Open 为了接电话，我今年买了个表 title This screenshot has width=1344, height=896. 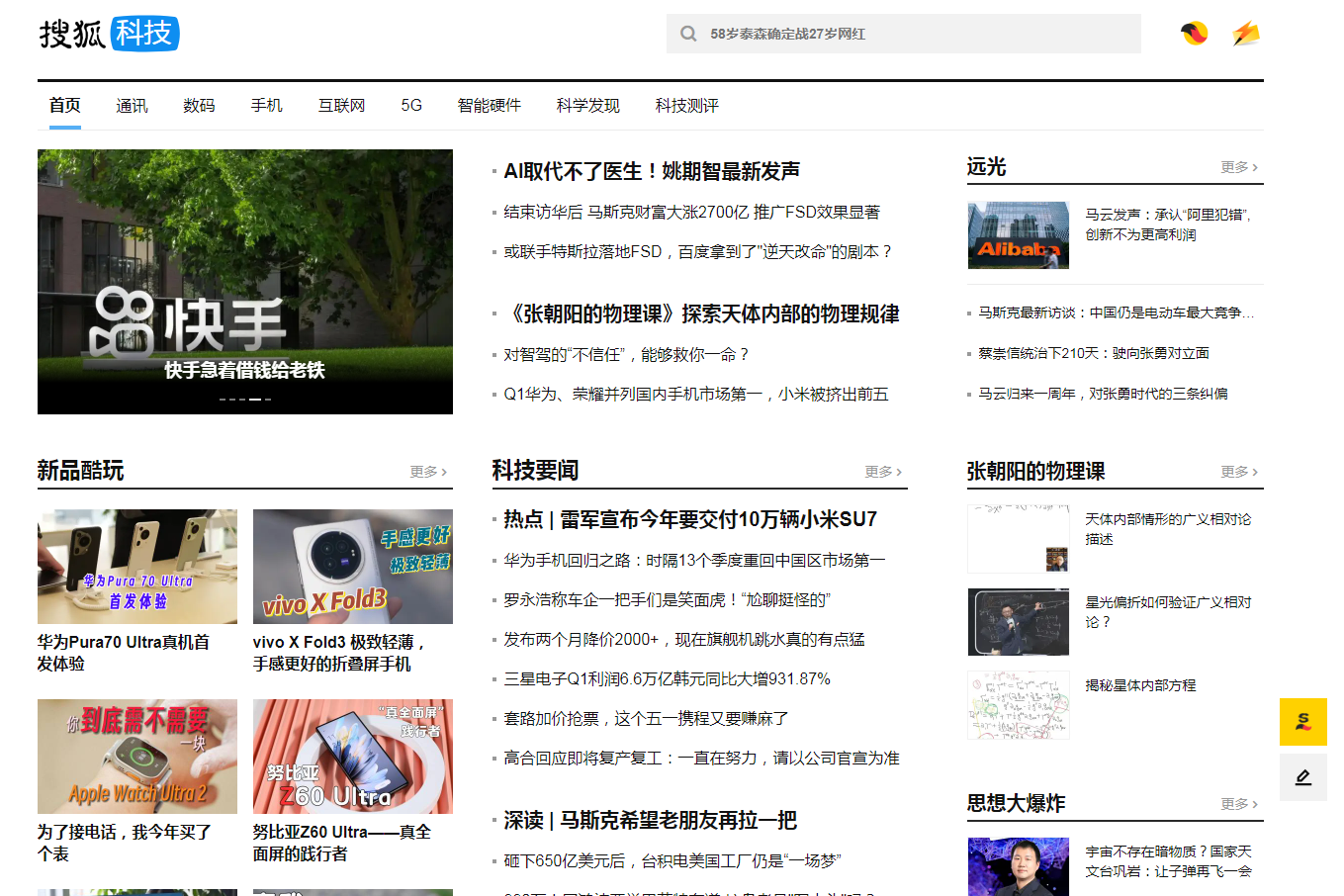point(124,843)
